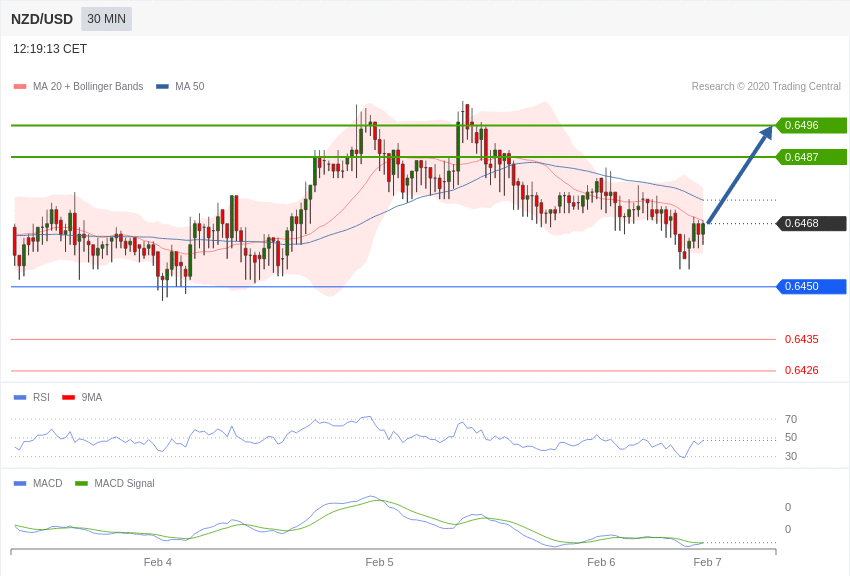
Task: Click the Feb 4 date axis label
Action: click(158, 562)
